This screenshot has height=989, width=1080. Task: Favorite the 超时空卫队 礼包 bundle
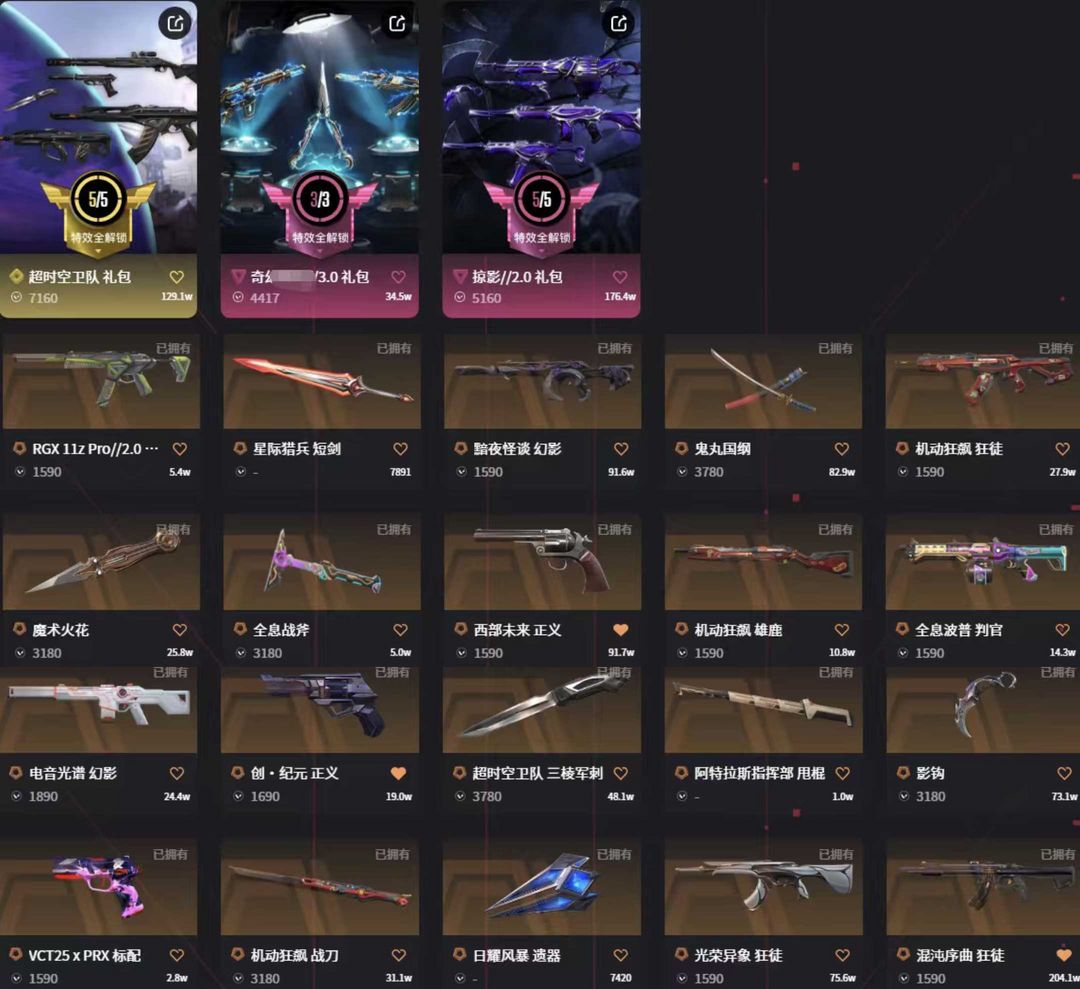[177, 277]
